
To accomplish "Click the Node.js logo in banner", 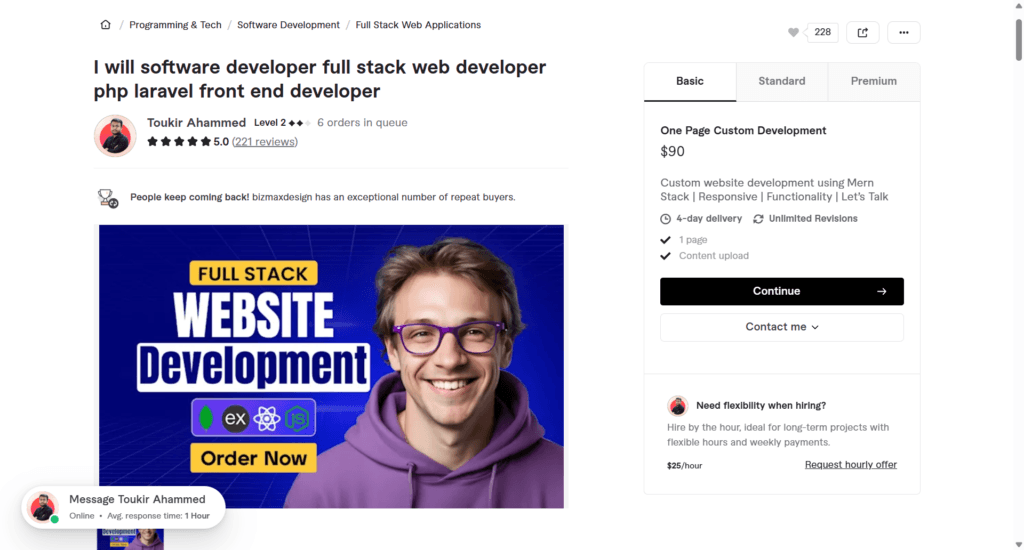I will click(x=297, y=419).
